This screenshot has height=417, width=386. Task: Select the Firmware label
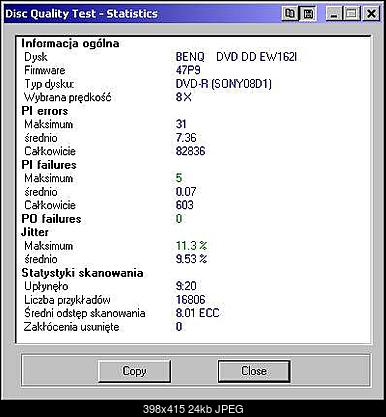point(45,70)
